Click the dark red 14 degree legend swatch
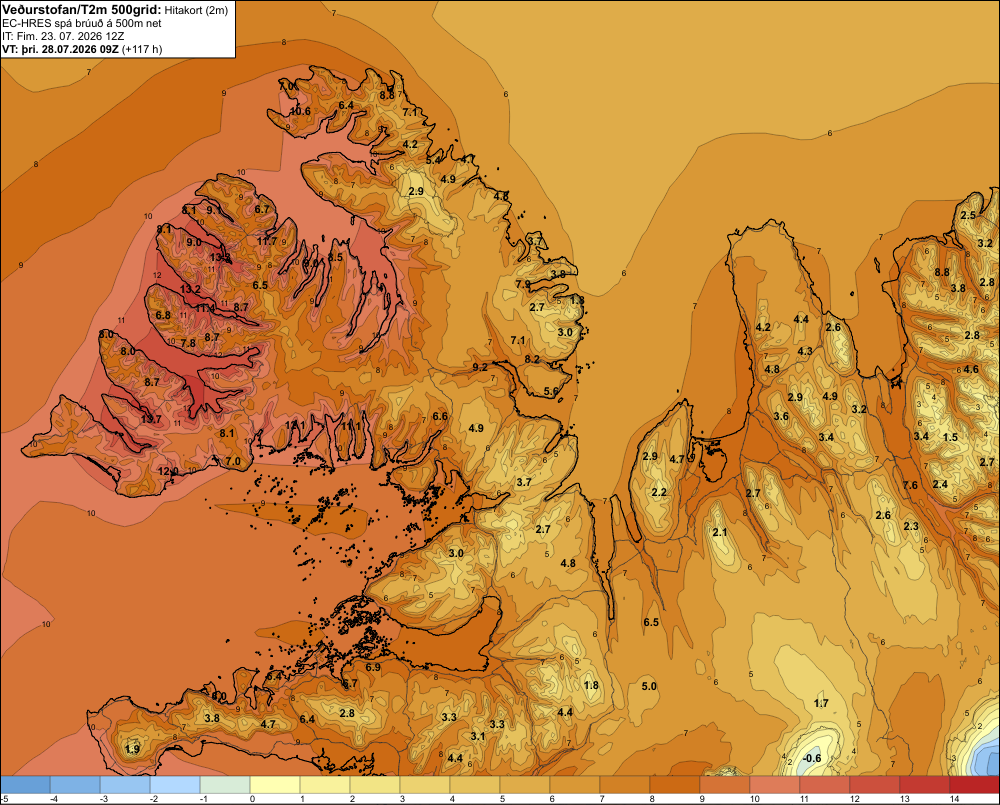The width and height of the screenshot is (1000, 805). point(974,785)
